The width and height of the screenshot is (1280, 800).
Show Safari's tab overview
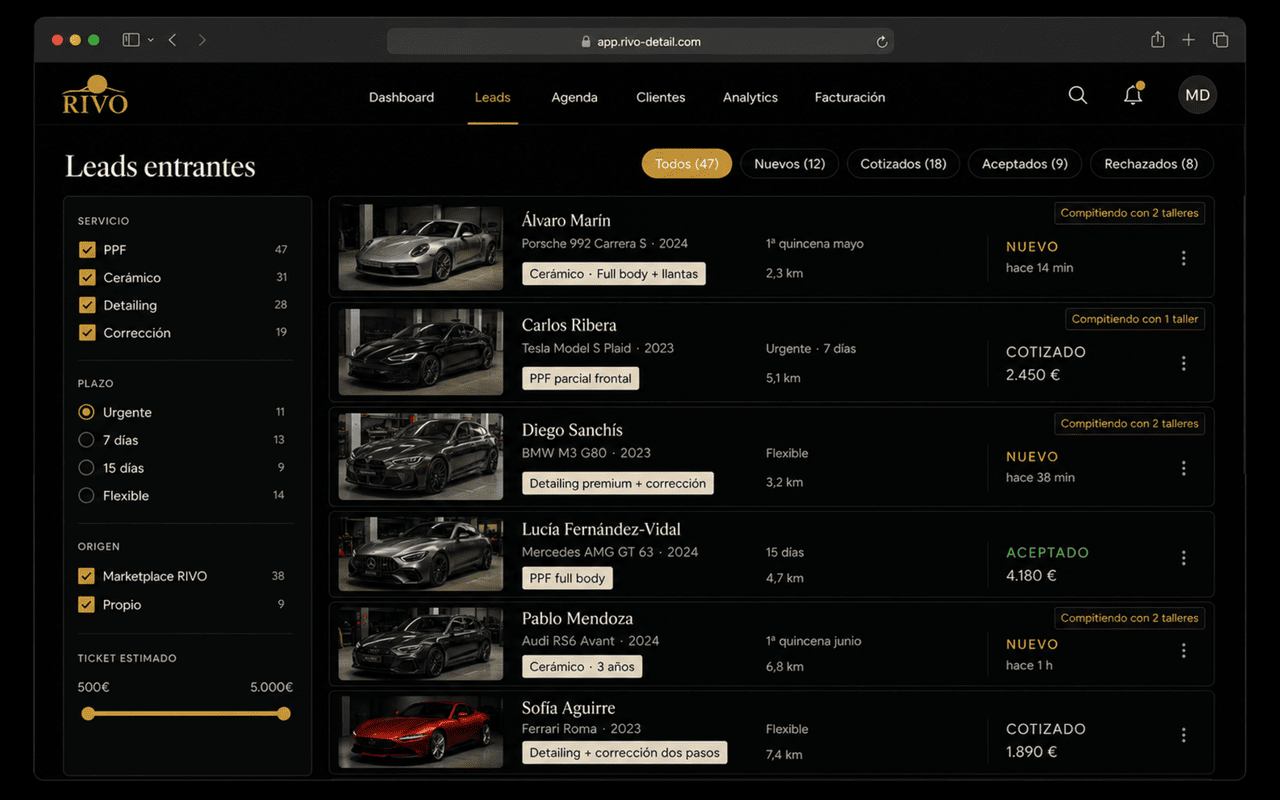(1220, 40)
